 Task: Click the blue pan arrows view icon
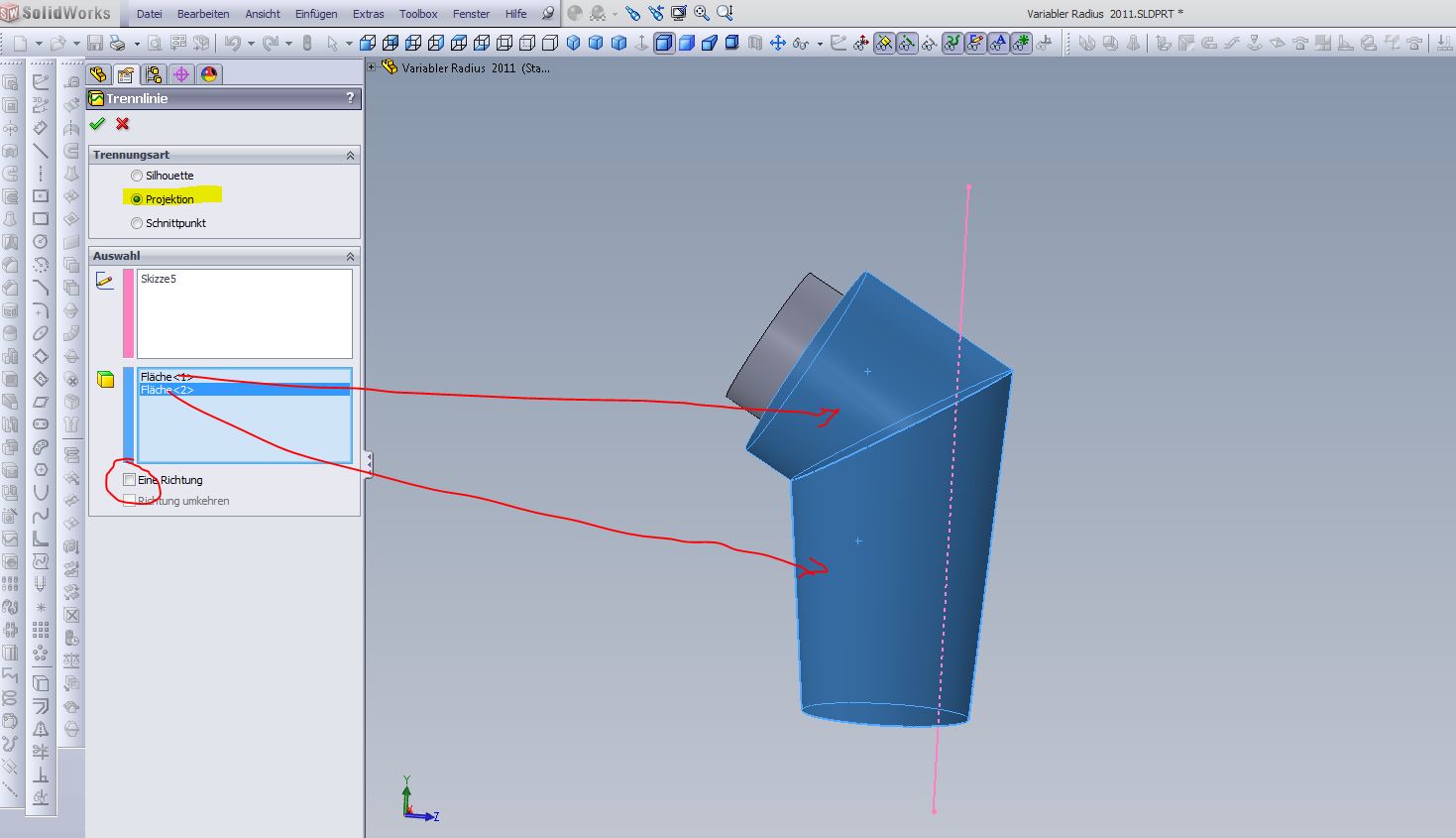pos(778,43)
